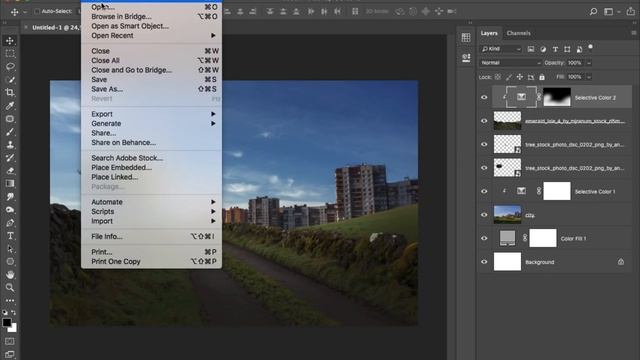
Task: Choose Browse in Bridge menu item
Action: click(152, 16)
